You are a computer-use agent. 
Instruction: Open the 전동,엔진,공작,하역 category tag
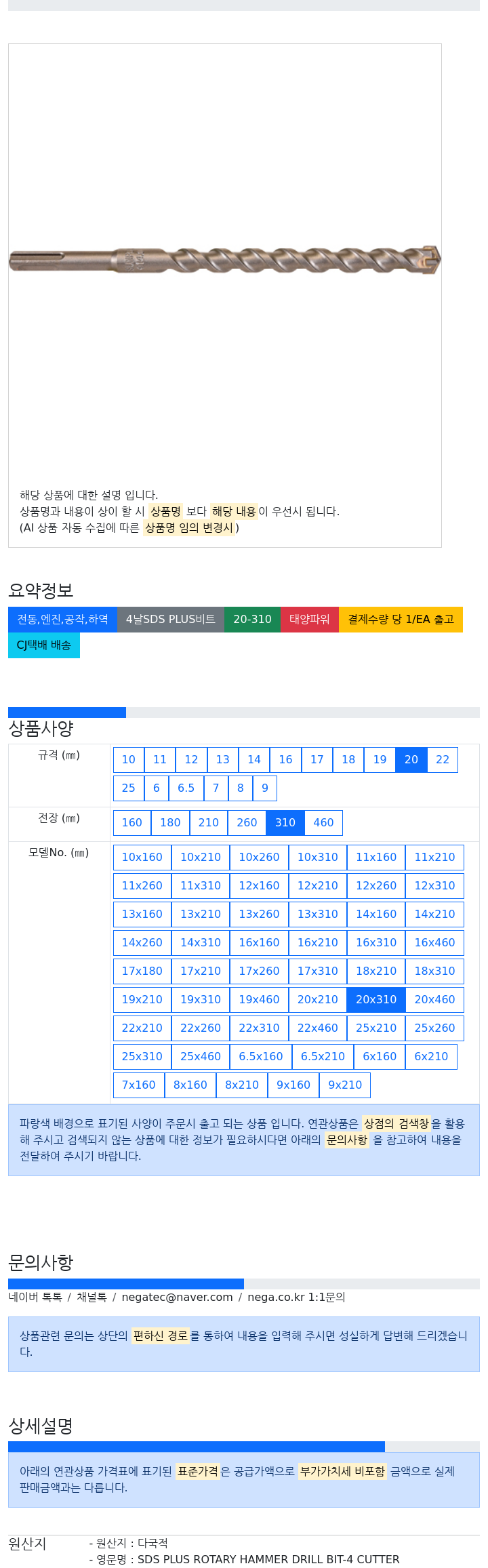pyautogui.click(x=62, y=619)
